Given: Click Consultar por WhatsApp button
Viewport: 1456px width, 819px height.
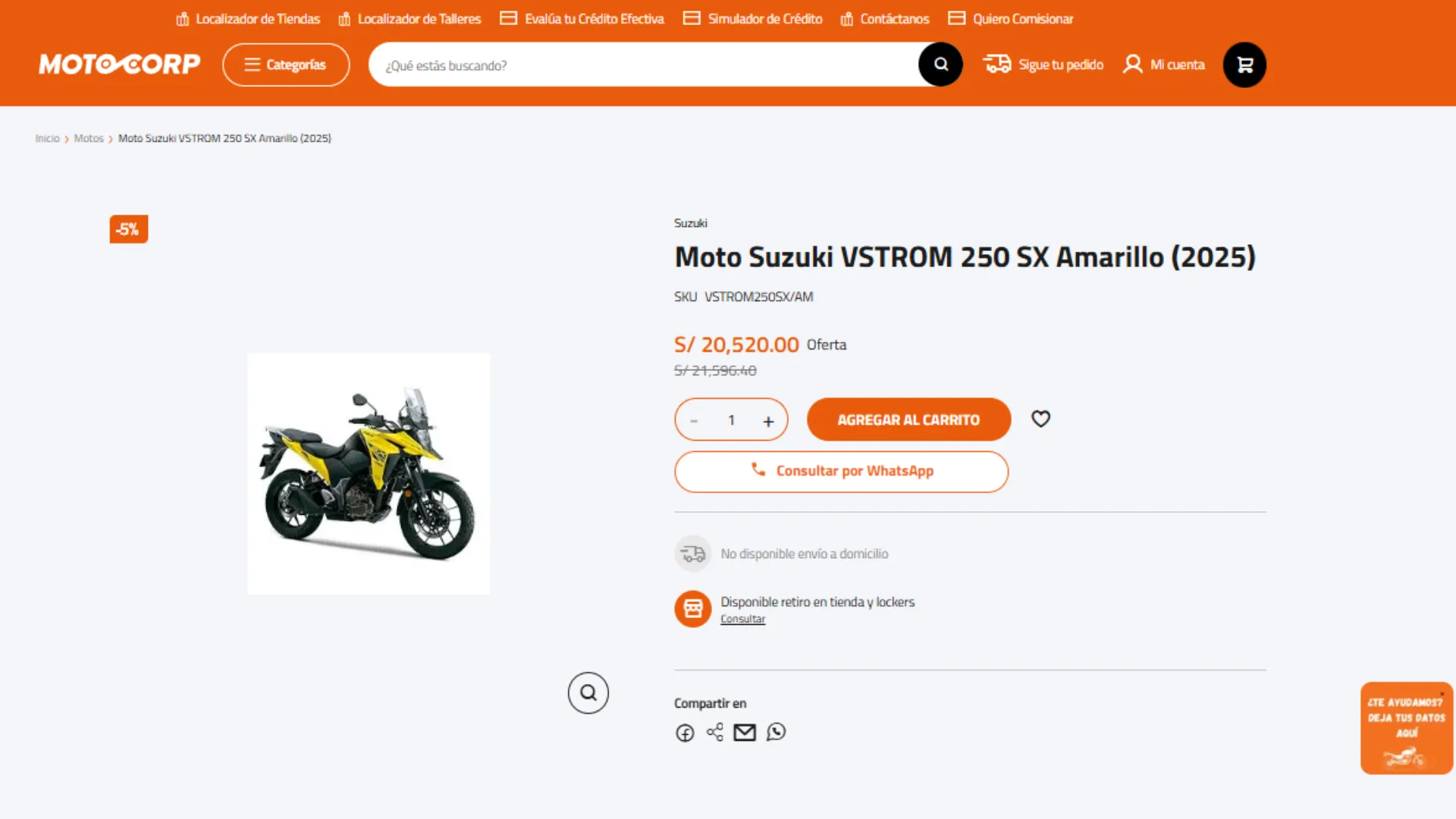Looking at the screenshot, I should point(841,472).
